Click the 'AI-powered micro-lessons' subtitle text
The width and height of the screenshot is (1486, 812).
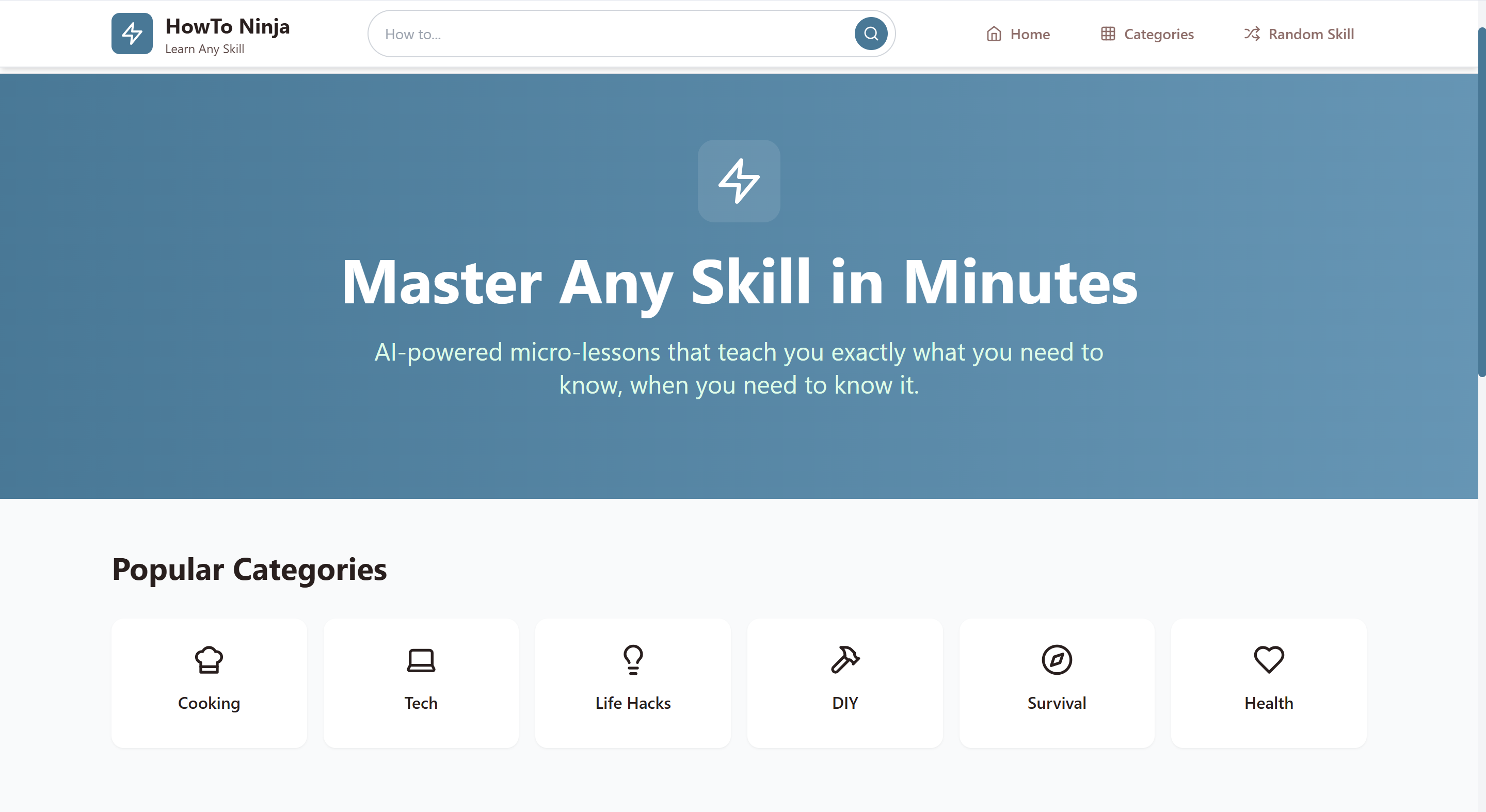pyautogui.click(x=739, y=368)
